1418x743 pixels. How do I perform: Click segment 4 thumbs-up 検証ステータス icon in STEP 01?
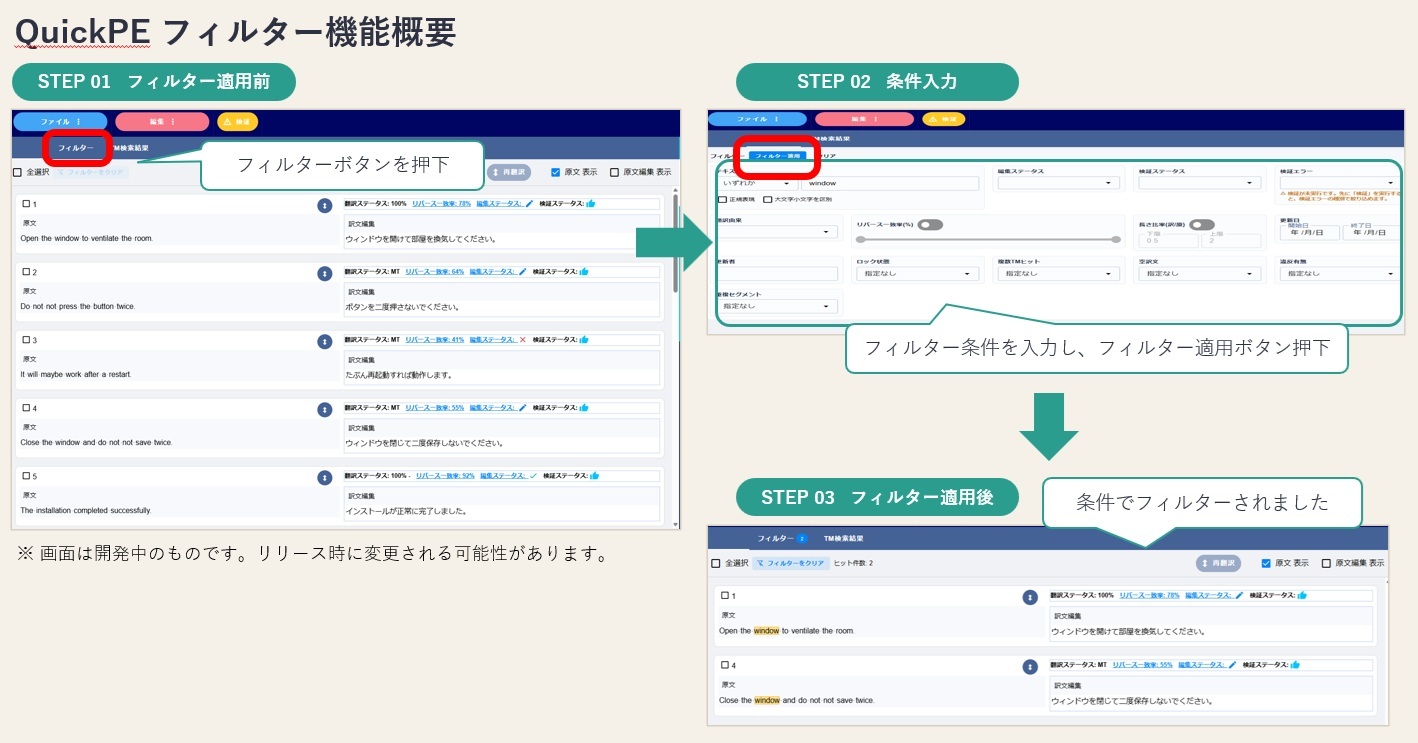tap(584, 407)
